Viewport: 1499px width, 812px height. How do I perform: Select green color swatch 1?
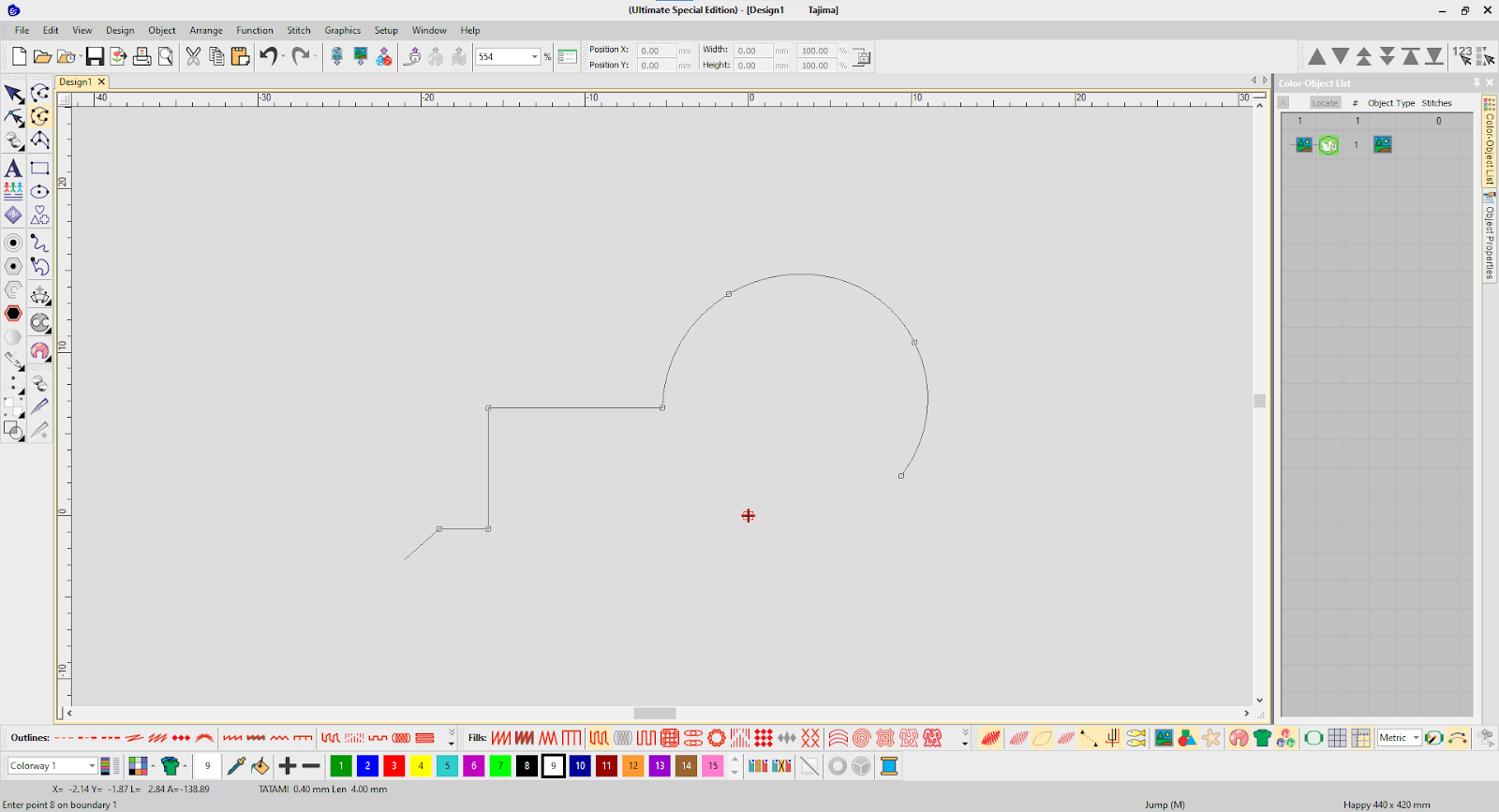[341, 766]
